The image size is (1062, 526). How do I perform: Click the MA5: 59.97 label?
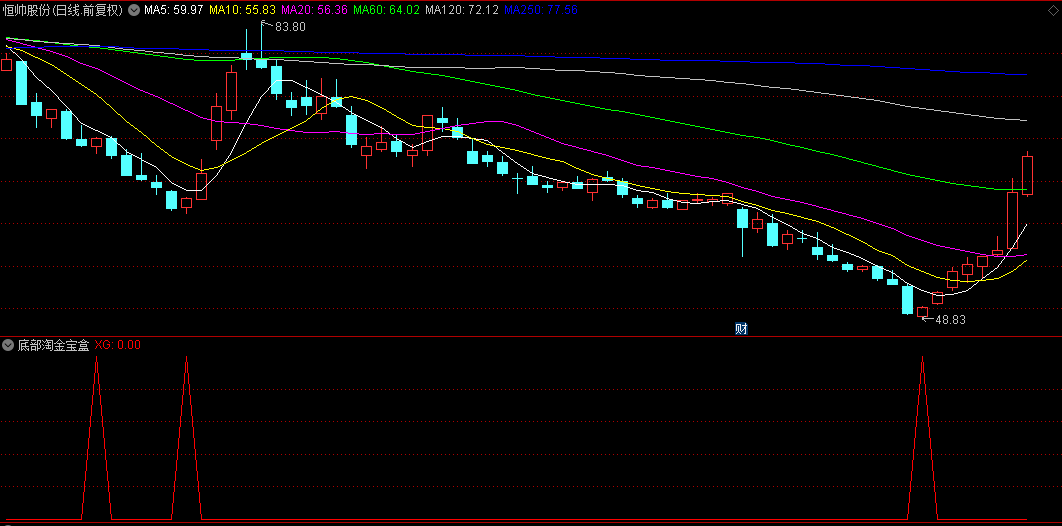[x=173, y=10]
